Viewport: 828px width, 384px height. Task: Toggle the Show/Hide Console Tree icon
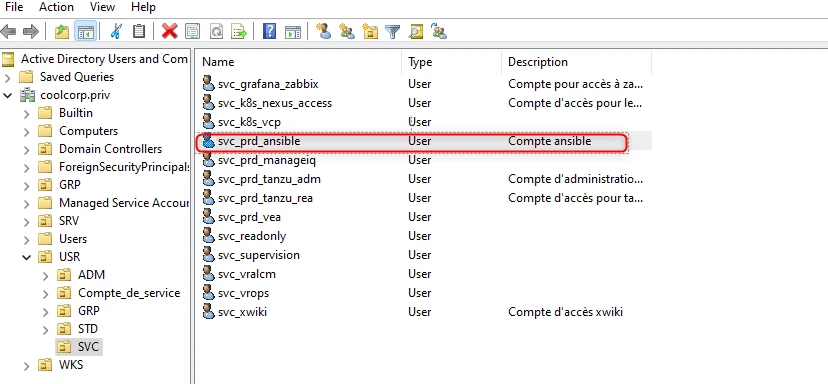pos(86,32)
